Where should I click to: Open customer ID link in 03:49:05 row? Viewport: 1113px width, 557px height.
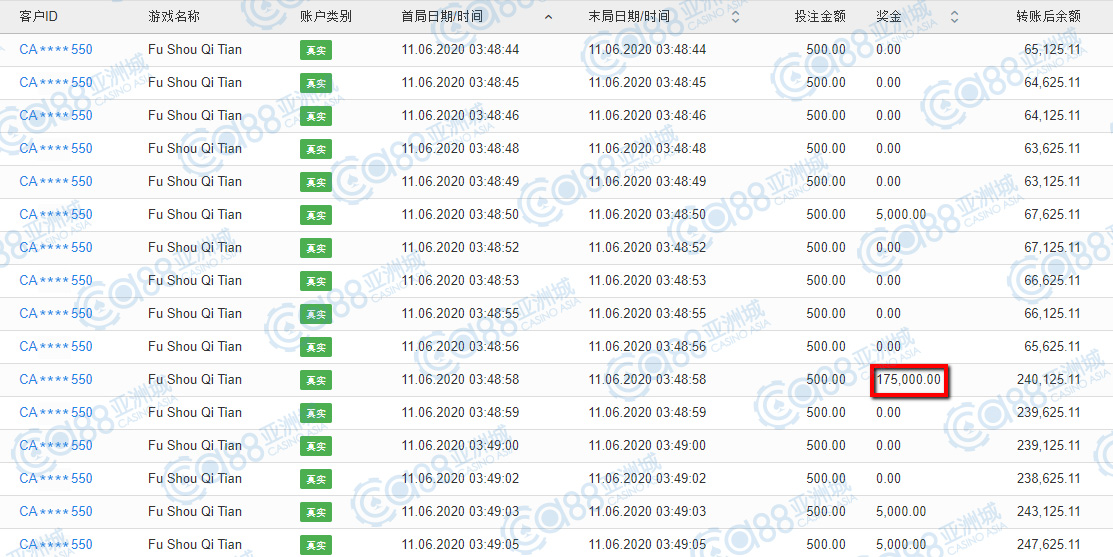click(56, 545)
